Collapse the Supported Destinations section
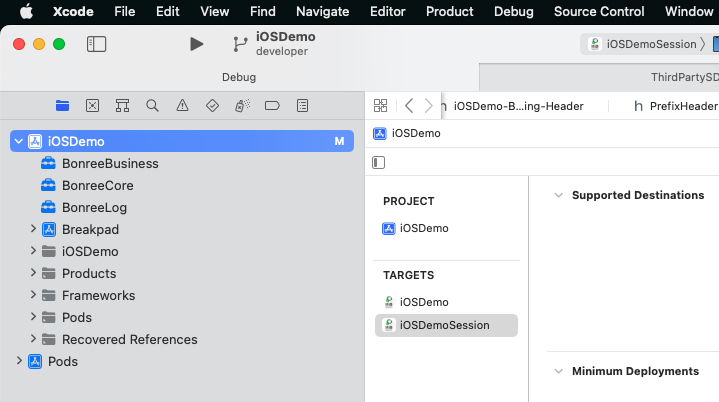This screenshot has height=402, width=719. pyautogui.click(x=558, y=195)
